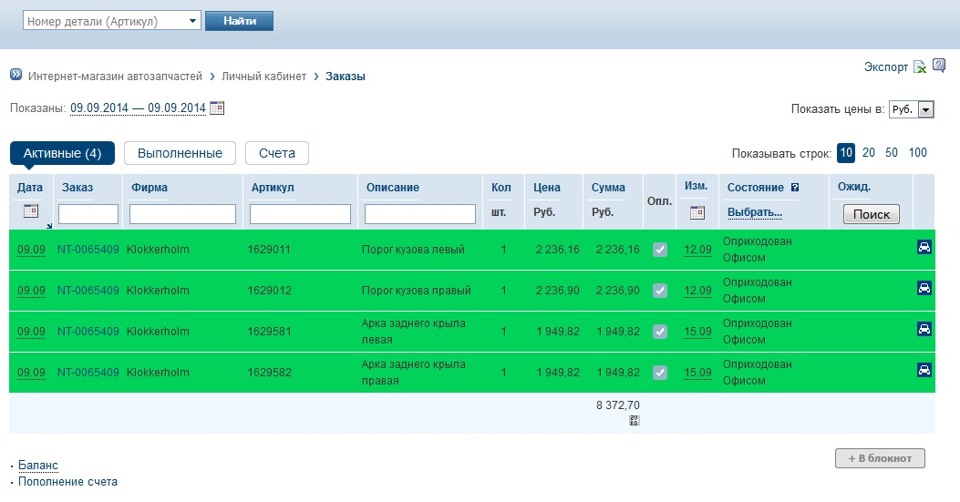
Task: Sort by the Дата column header
Action: click(x=30, y=187)
